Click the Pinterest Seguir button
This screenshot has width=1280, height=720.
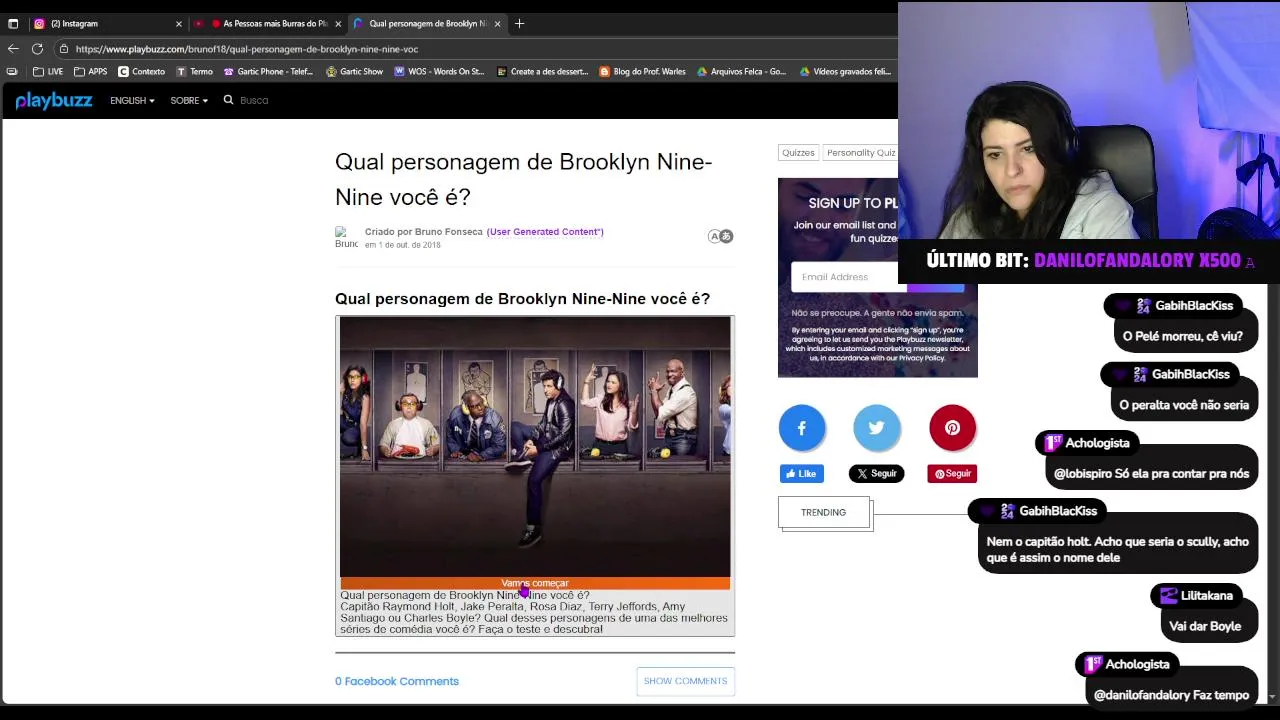click(952, 474)
